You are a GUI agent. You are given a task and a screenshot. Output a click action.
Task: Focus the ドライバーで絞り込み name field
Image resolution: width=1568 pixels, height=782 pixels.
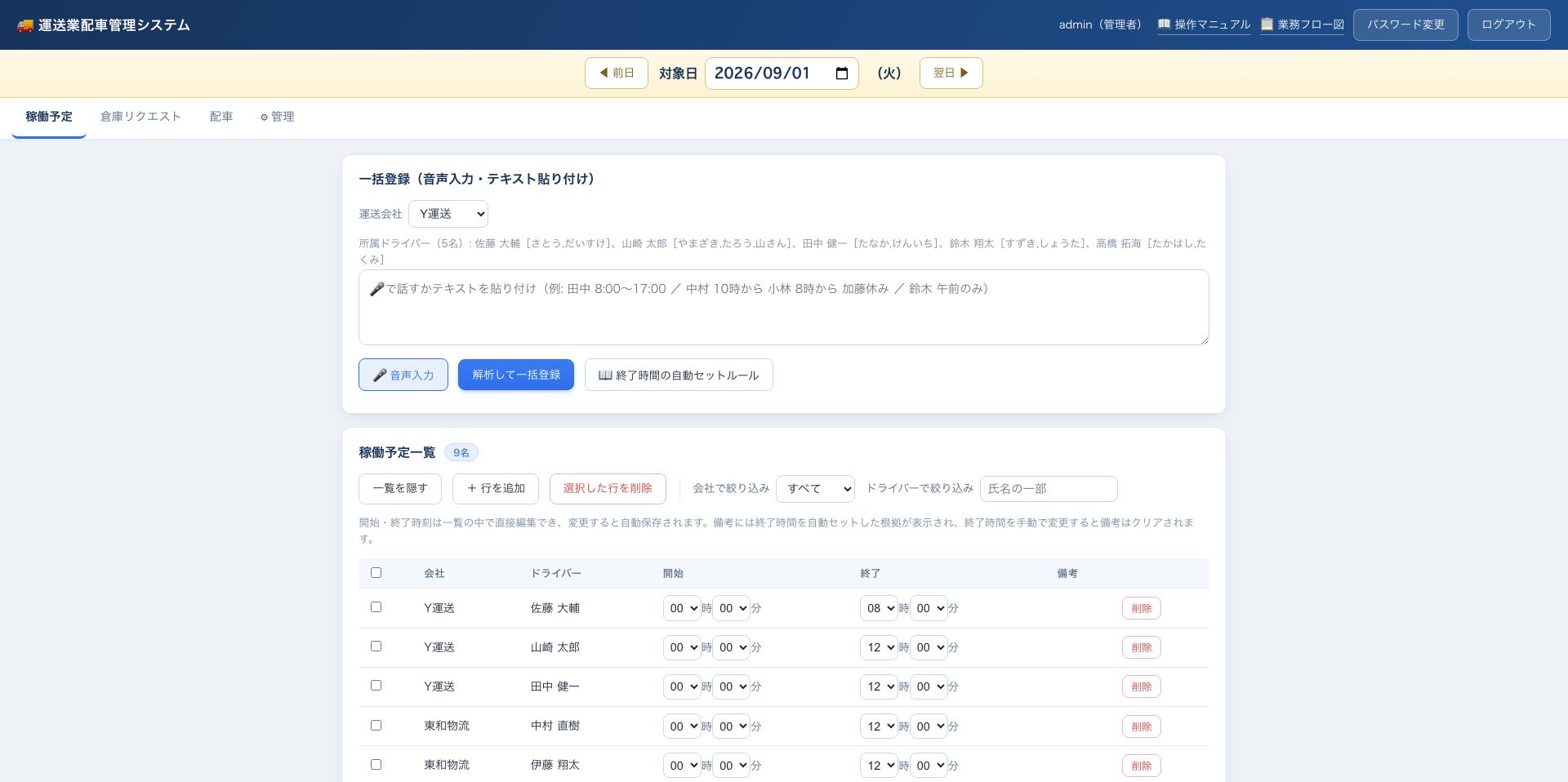(x=1049, y=488)
